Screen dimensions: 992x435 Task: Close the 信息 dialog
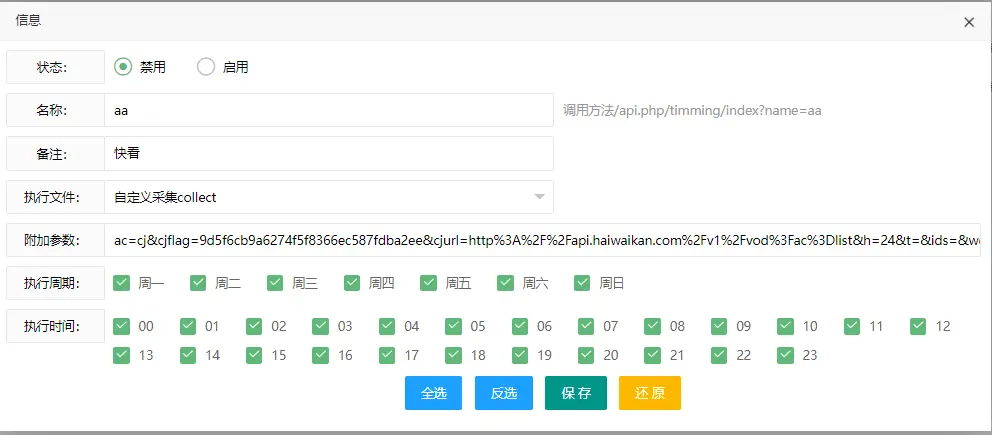[968, 22]
